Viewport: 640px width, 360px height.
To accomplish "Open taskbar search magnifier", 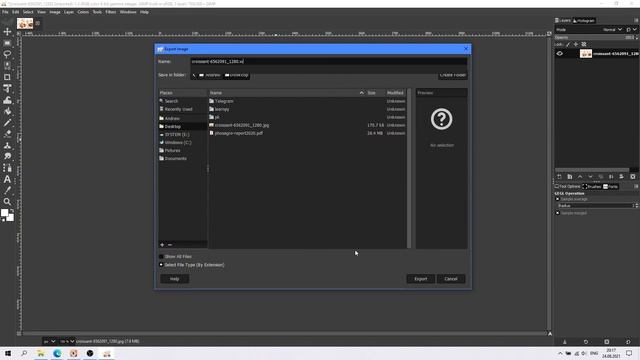I will (x=24, y=353).
